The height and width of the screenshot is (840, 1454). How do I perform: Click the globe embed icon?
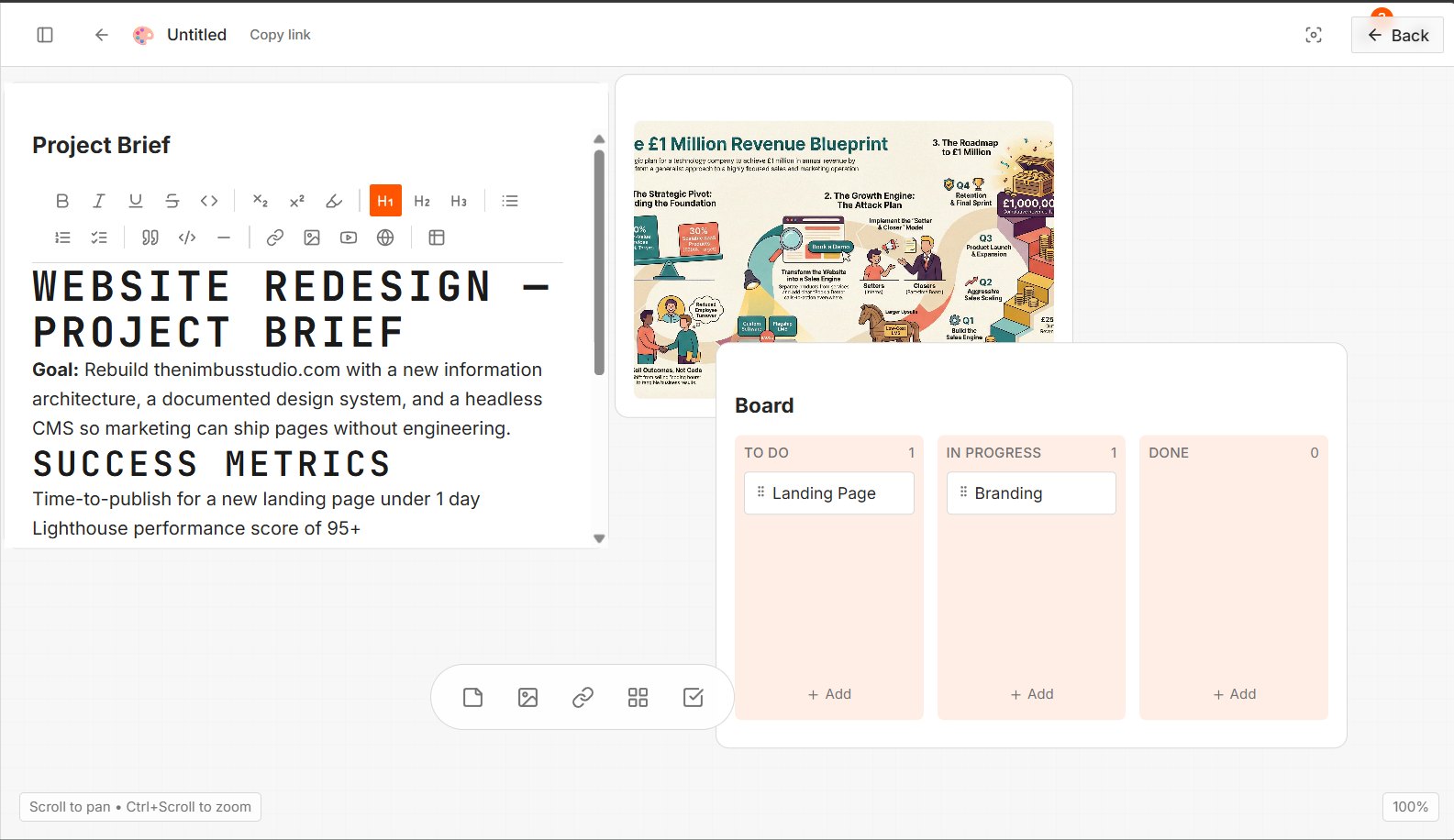(385, 238)
